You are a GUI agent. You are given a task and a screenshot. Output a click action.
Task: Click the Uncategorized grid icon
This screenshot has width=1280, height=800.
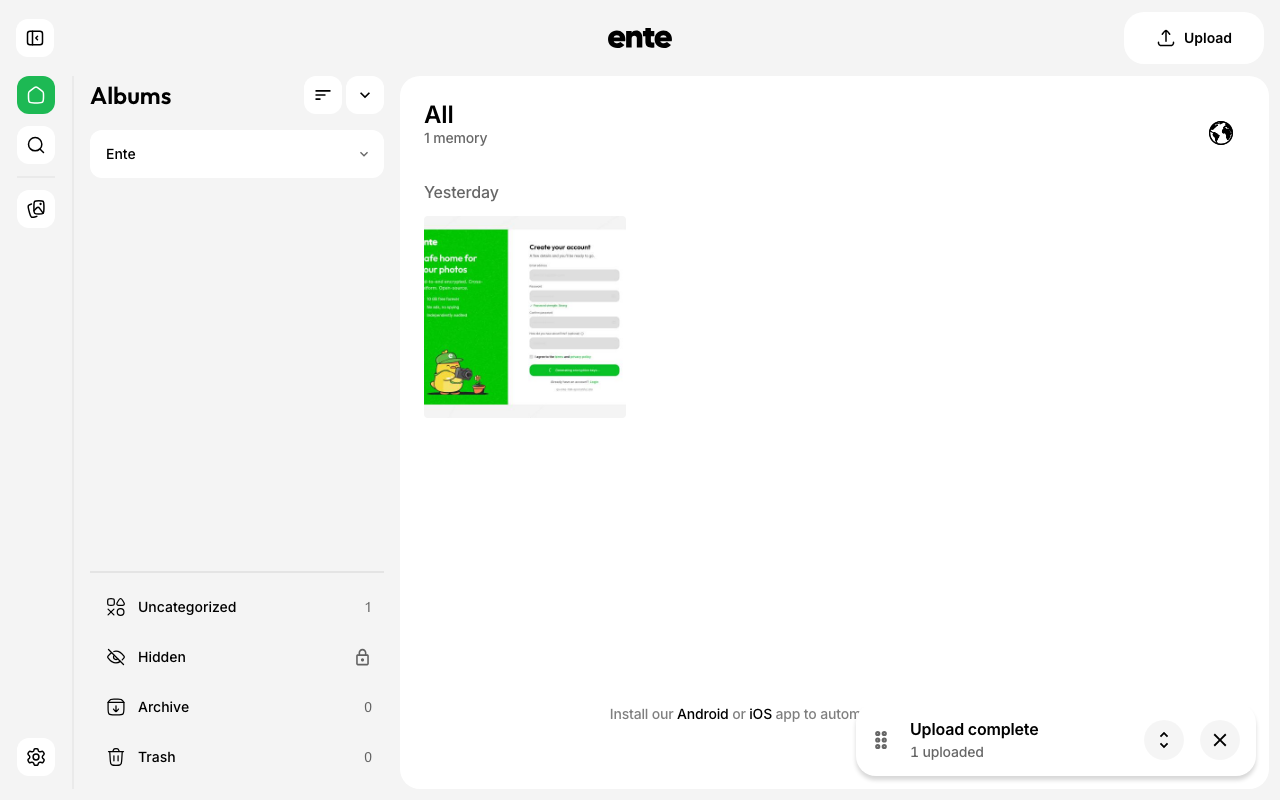116,607
